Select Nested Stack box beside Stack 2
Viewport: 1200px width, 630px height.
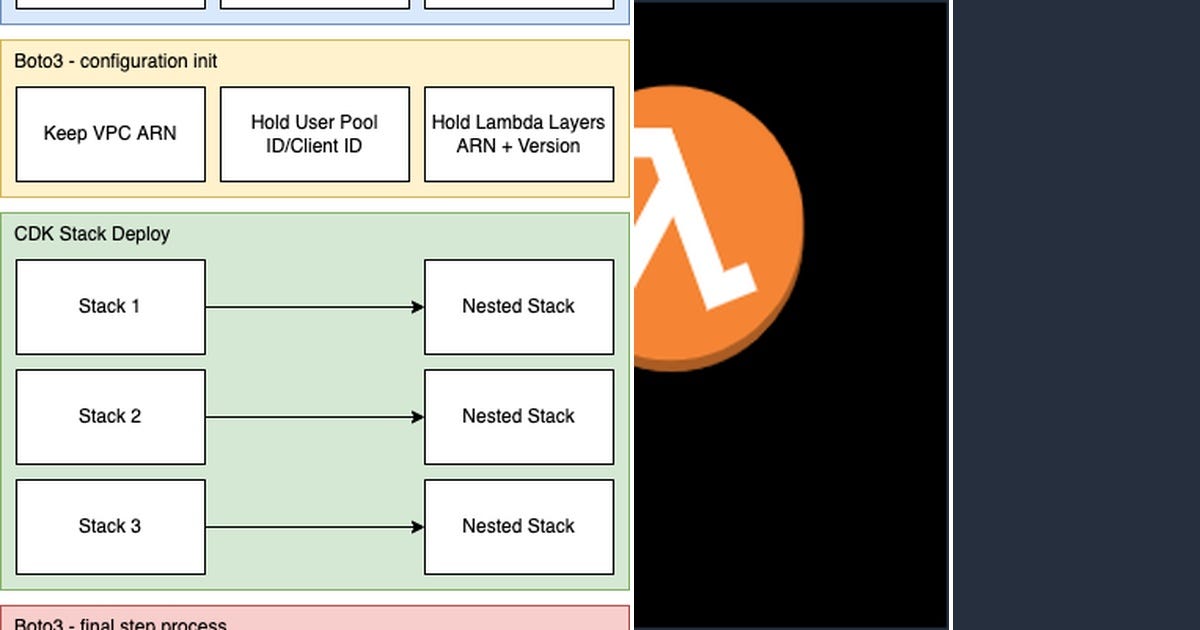[519, 417]
